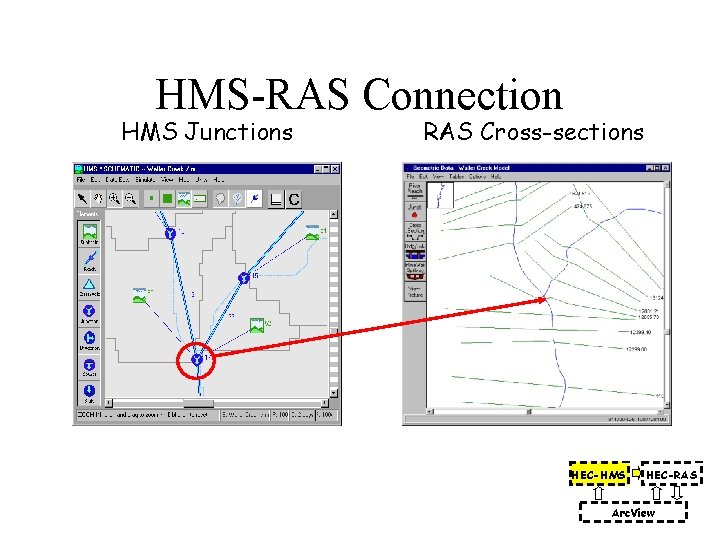
Task: Activate the zoom in magnifier in HMS
Action: (114, 199)
